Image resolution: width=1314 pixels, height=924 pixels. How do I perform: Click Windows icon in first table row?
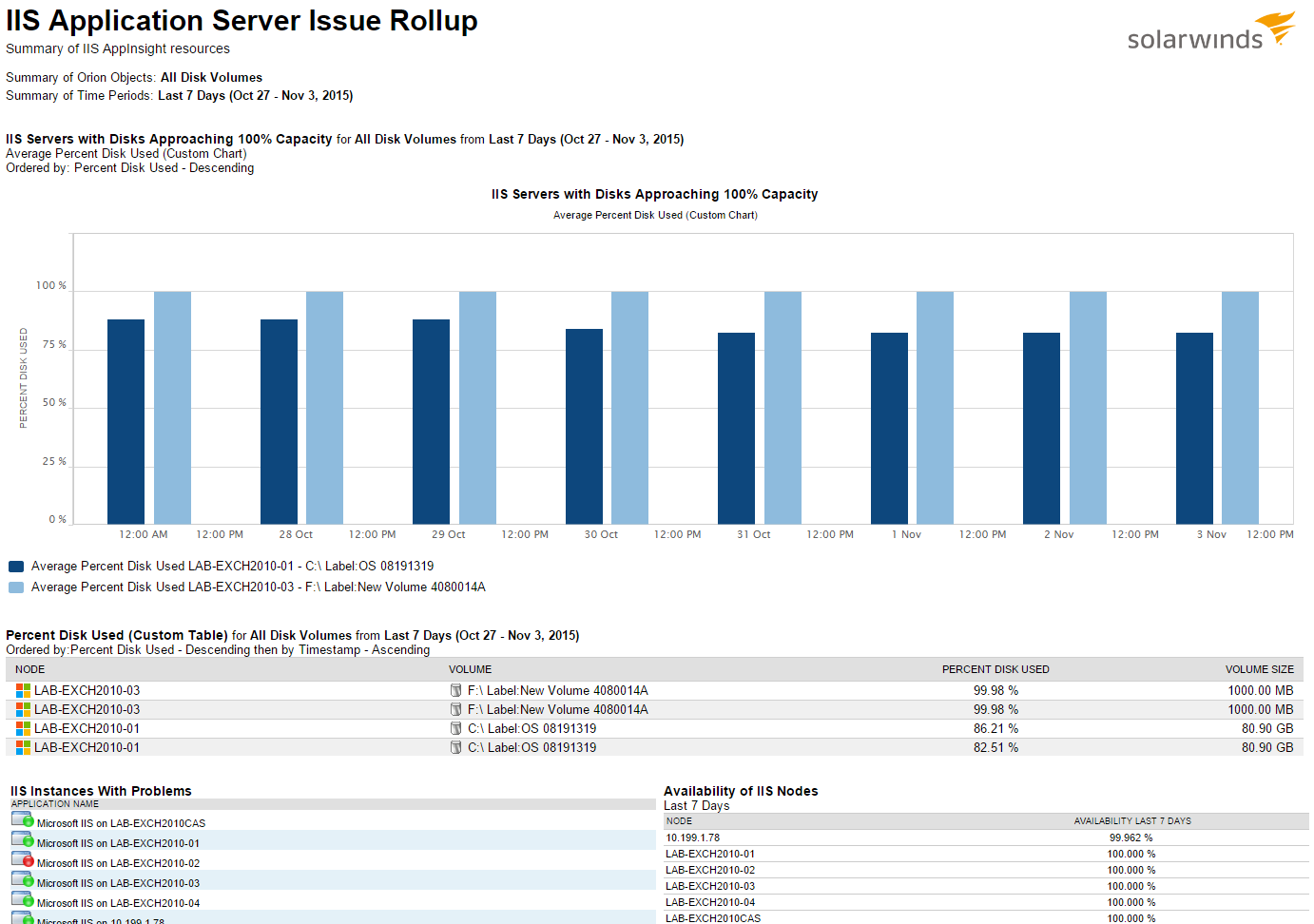(x=23, y=691)
